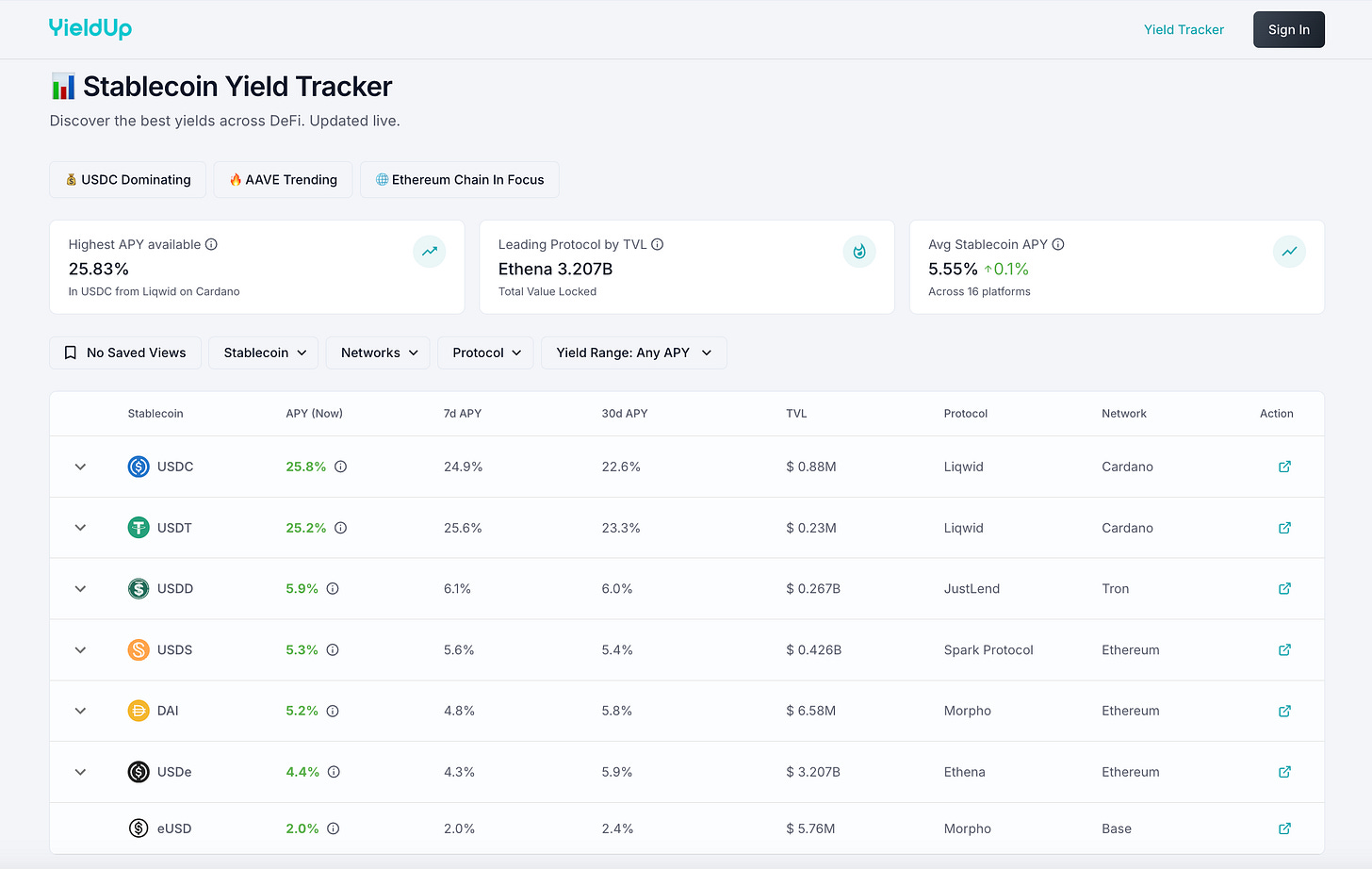Open the Protocol filter dropdown

point(486,353)
